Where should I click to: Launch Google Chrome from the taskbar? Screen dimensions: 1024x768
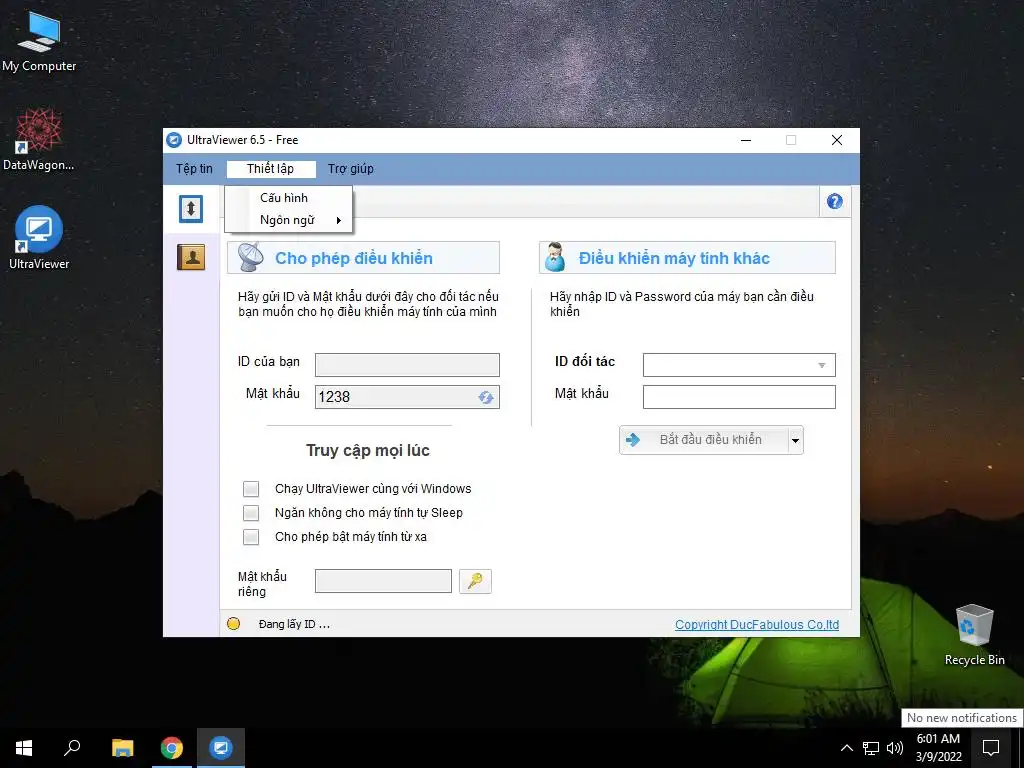pos(172,748)
